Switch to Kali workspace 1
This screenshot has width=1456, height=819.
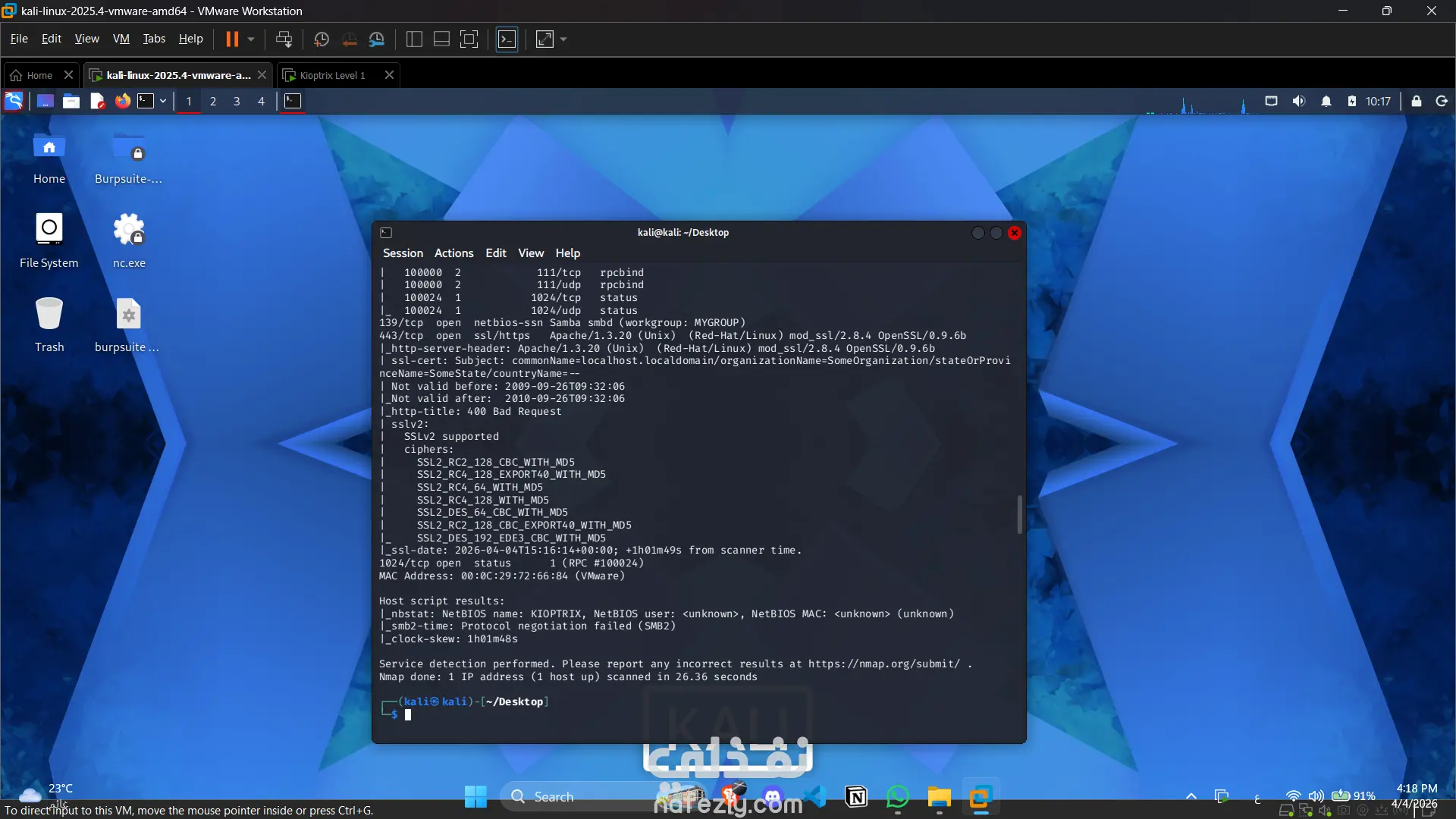189,101
